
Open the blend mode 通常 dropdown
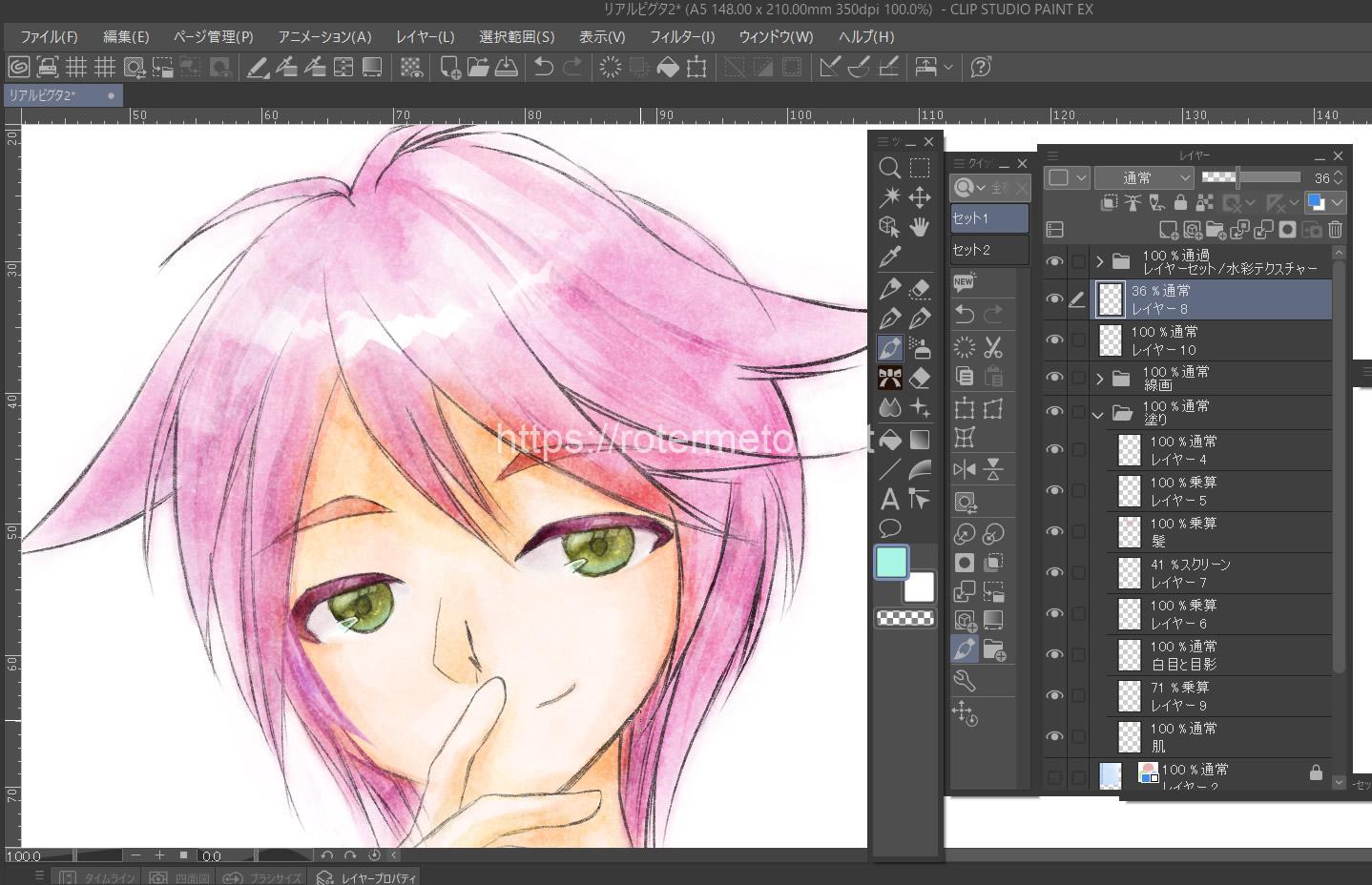point(1144,178)
